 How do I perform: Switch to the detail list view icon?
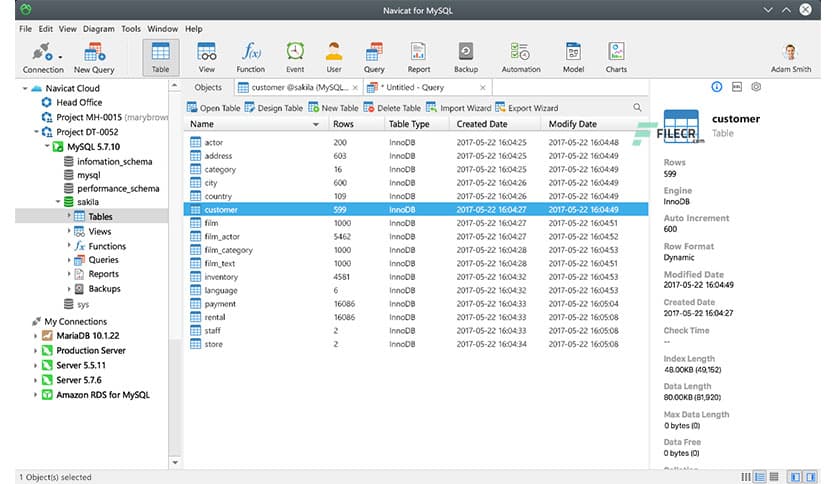point(760,477)
